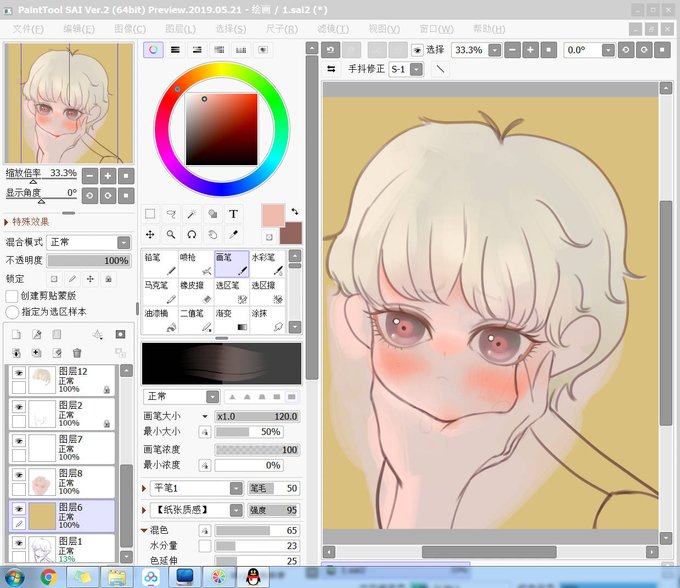
Task: Open the canvas zoom 33.3% dropdown
Action: (495, 50)
